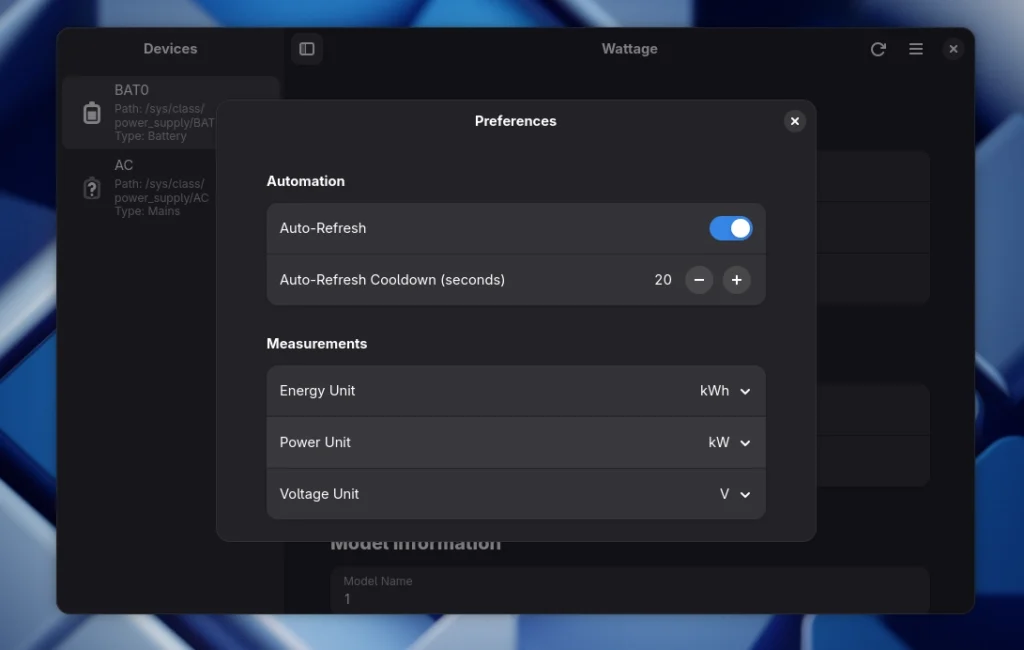Toggle Auto-Refresh by clicking its row
The height and width of the screenshot is (650, 1024).
pyautogui.click(x=500, y=228)
